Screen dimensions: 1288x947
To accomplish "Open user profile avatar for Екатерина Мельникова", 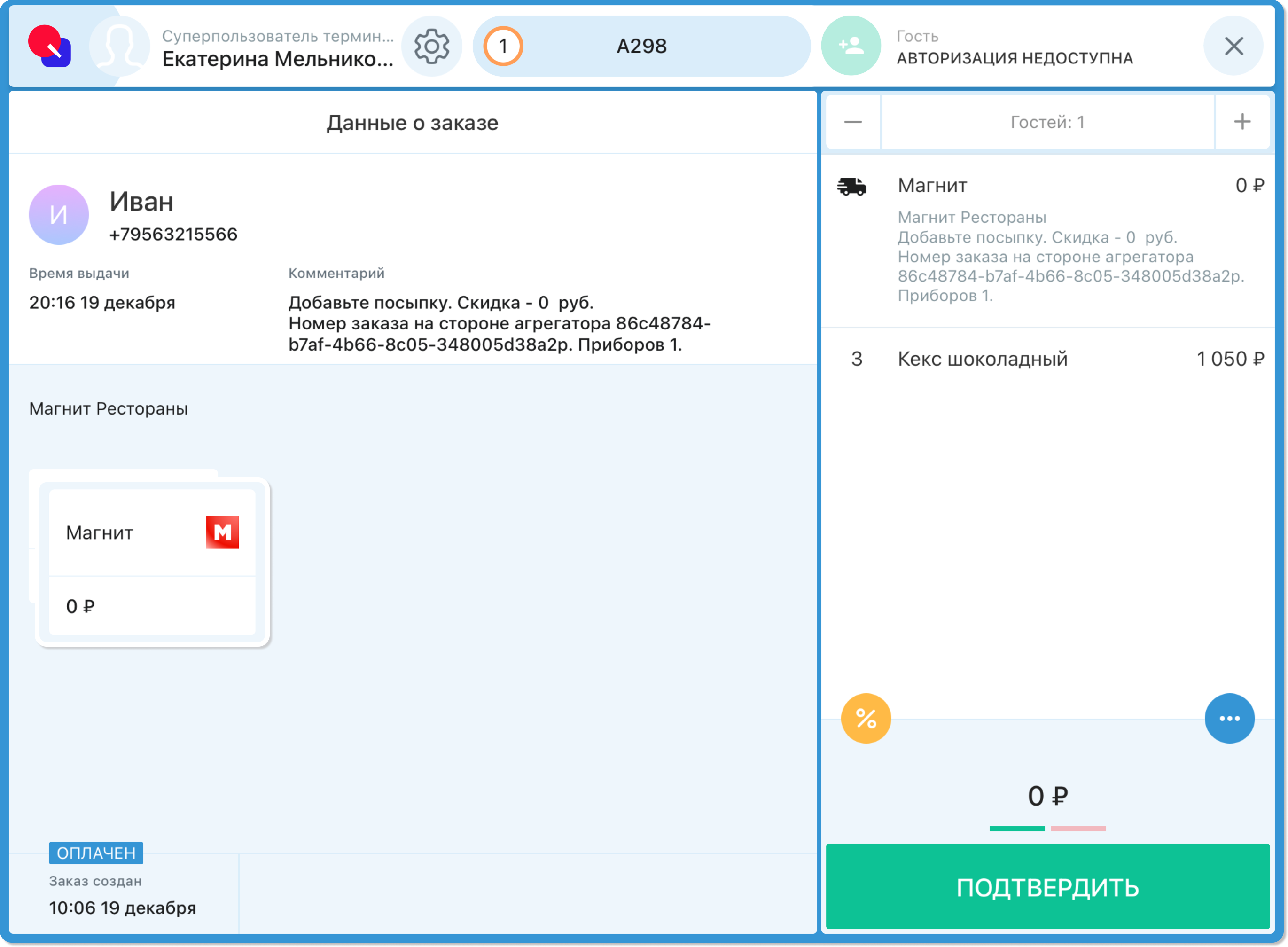I will point(119,47).
